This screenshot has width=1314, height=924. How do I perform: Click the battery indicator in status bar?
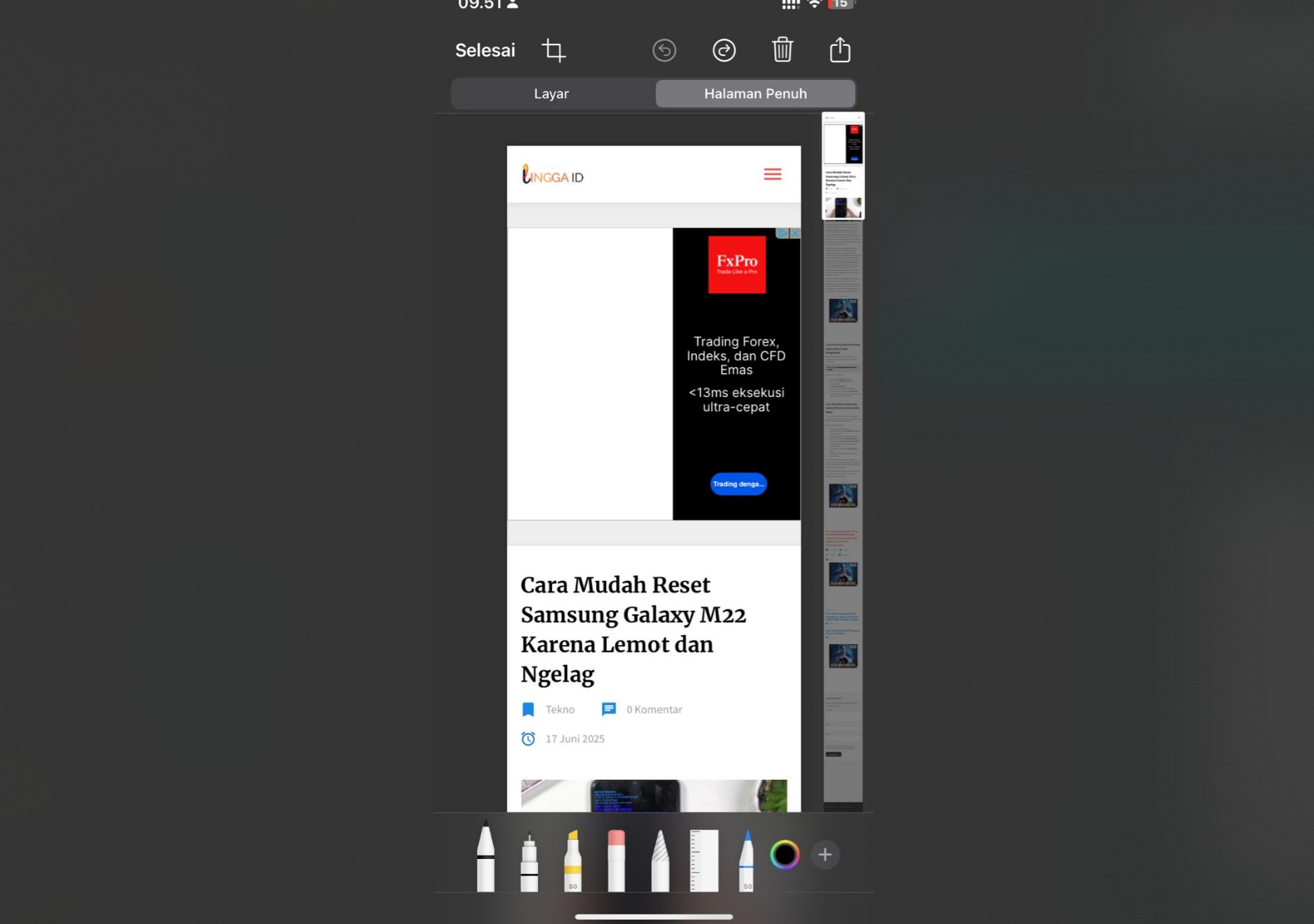click(841, 4)
